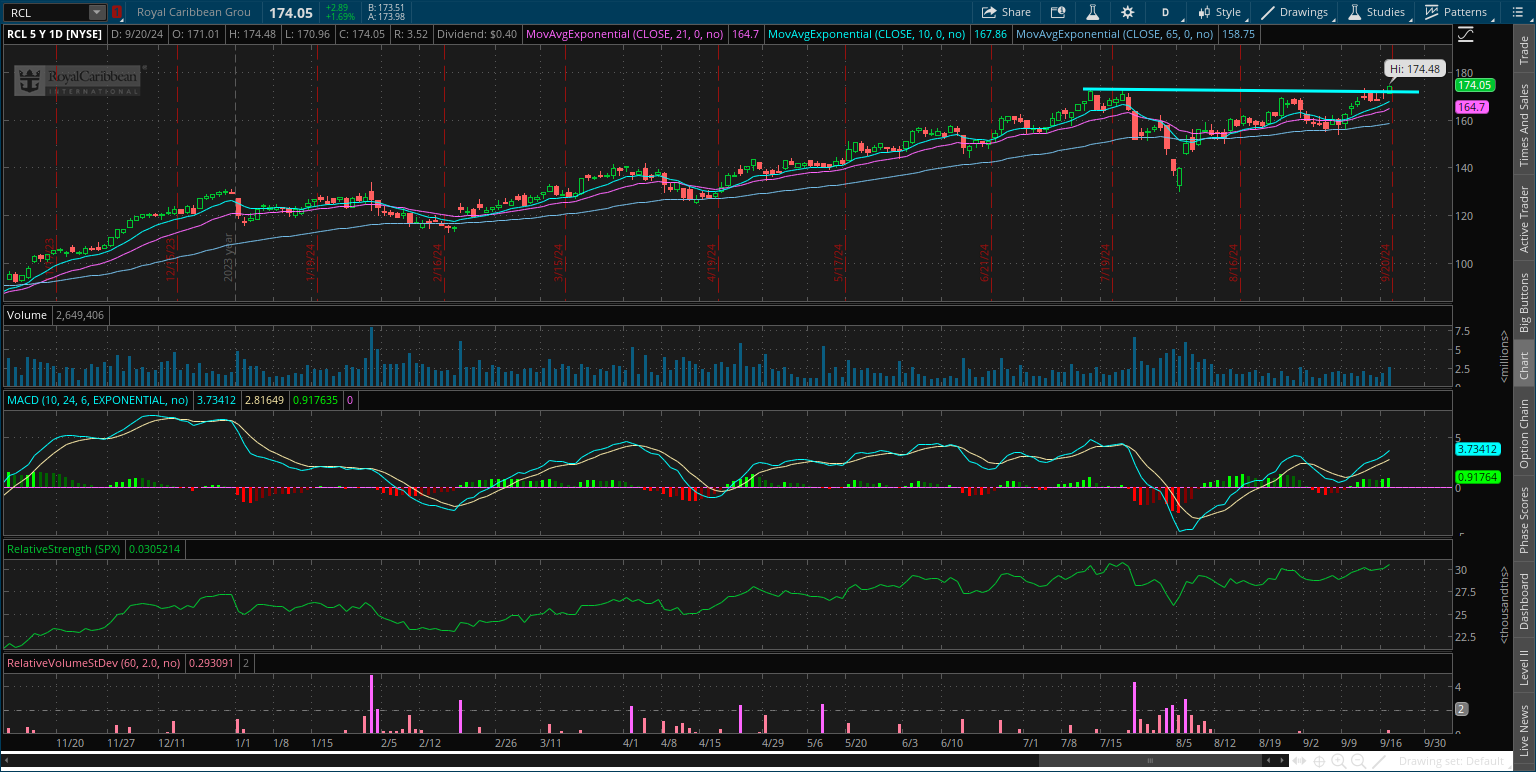Screen dimensions: 1536x772
Task: Select the line drawing tool icon in bottom bar
Action: 1379,761
